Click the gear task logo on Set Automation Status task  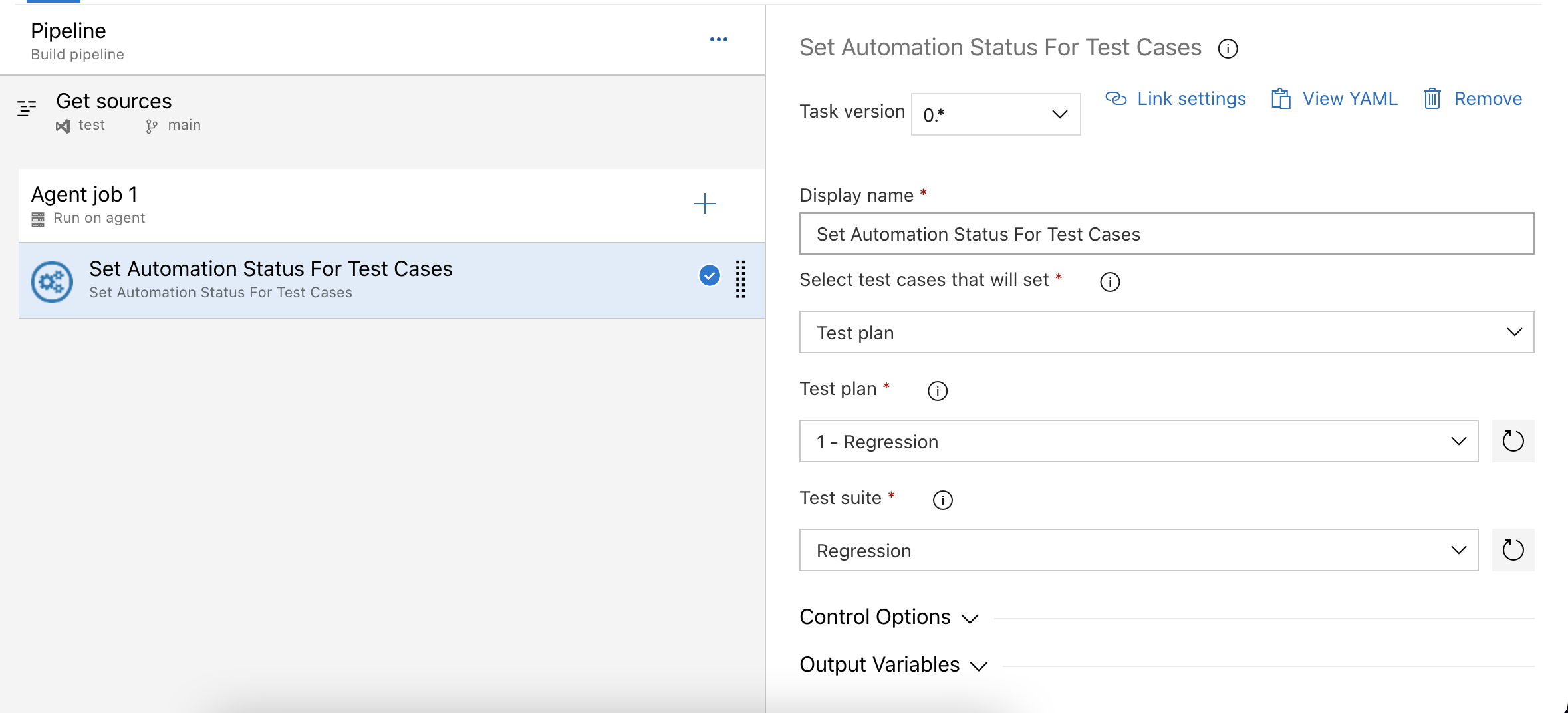51,281
